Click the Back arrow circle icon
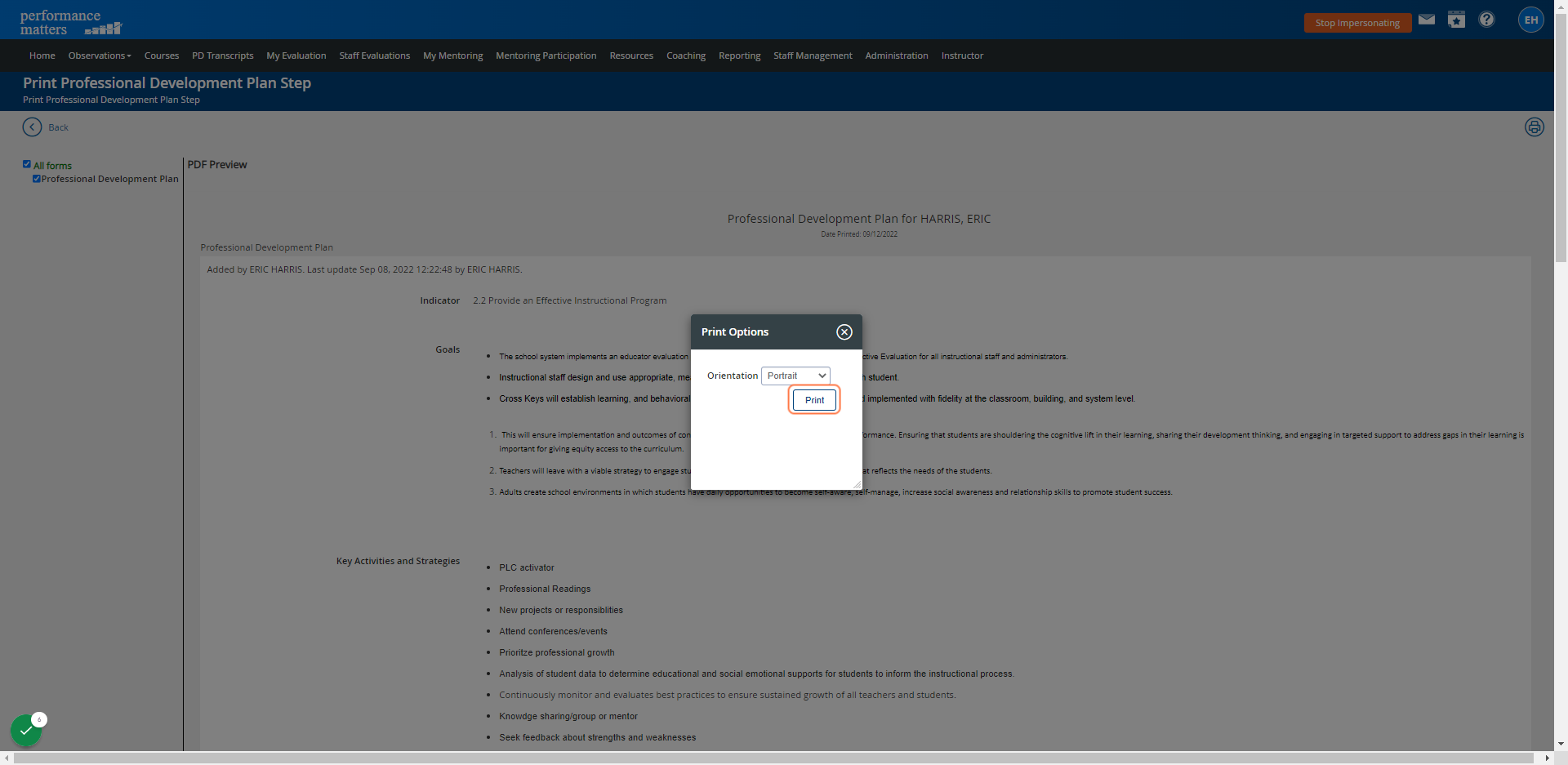The image size is (1568, 765). point(32,127)
